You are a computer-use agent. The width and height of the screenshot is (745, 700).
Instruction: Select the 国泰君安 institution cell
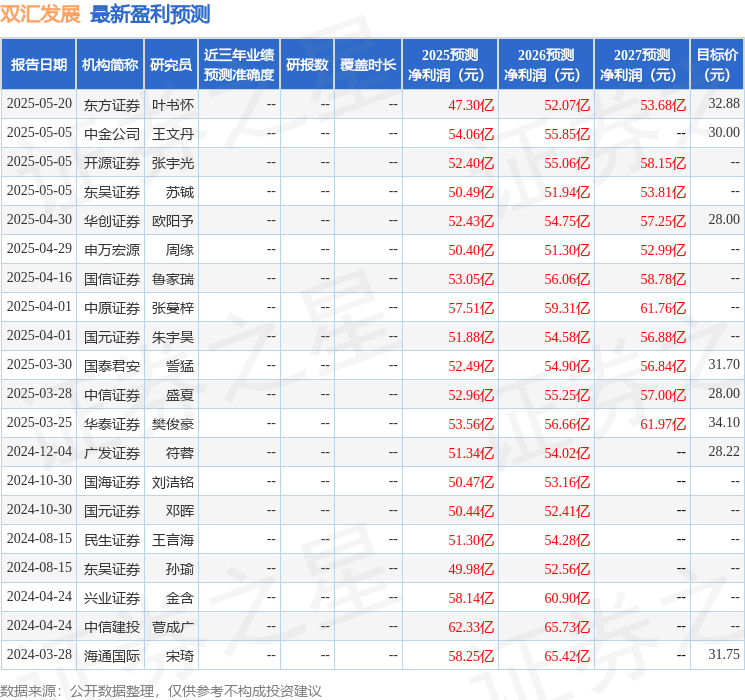click(112, 366)
